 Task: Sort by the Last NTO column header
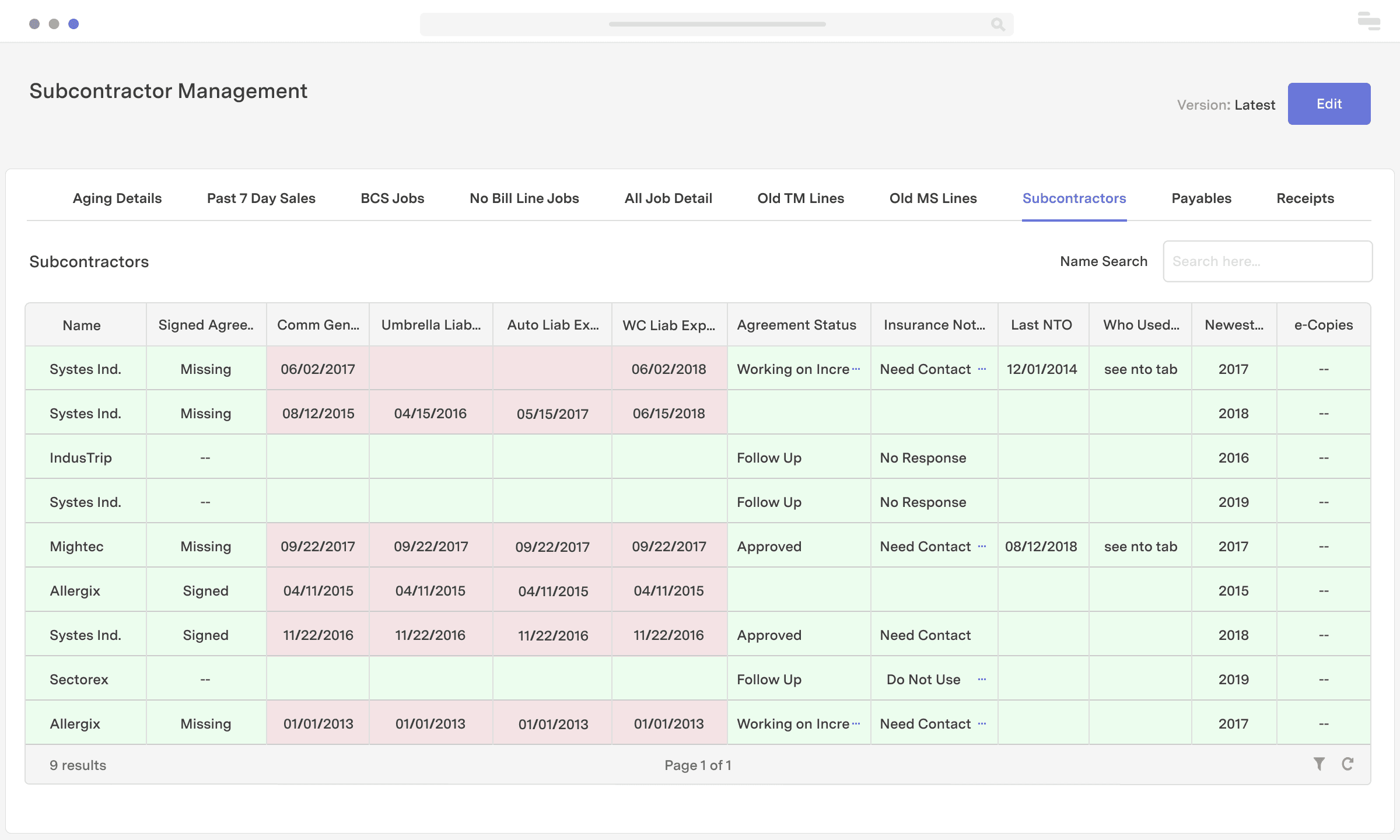[1041, 325]
